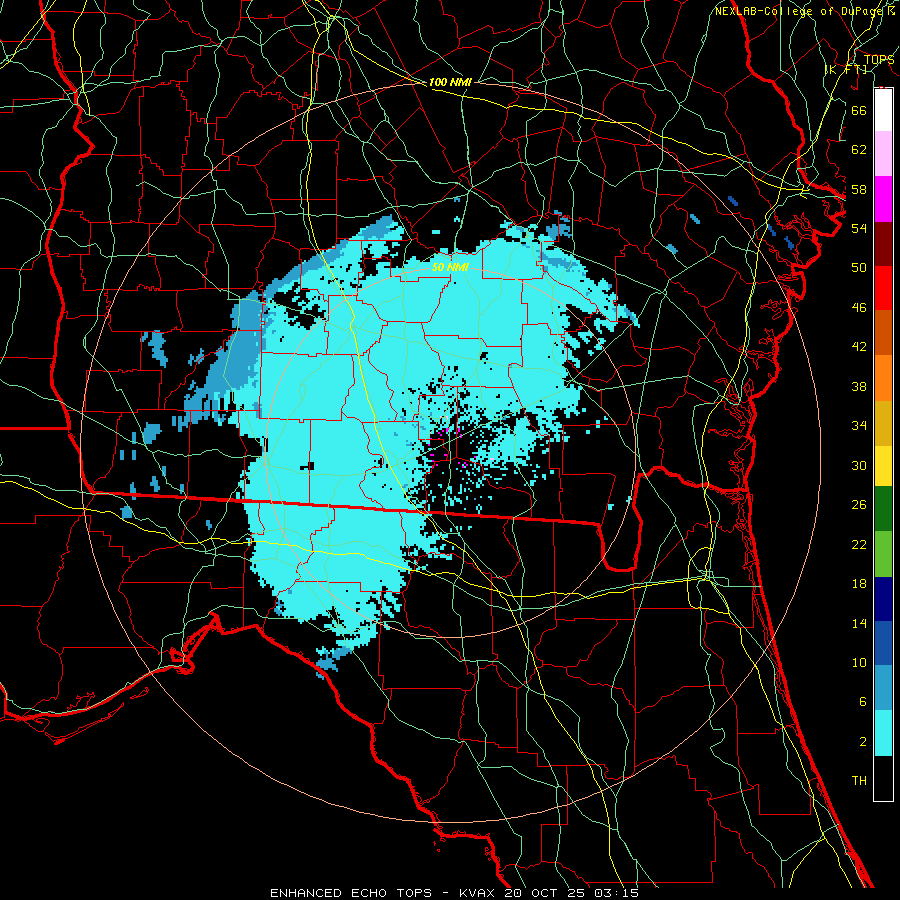Click the legend value 22
This screenshot has height=900, width=900.
click(859, 544)
